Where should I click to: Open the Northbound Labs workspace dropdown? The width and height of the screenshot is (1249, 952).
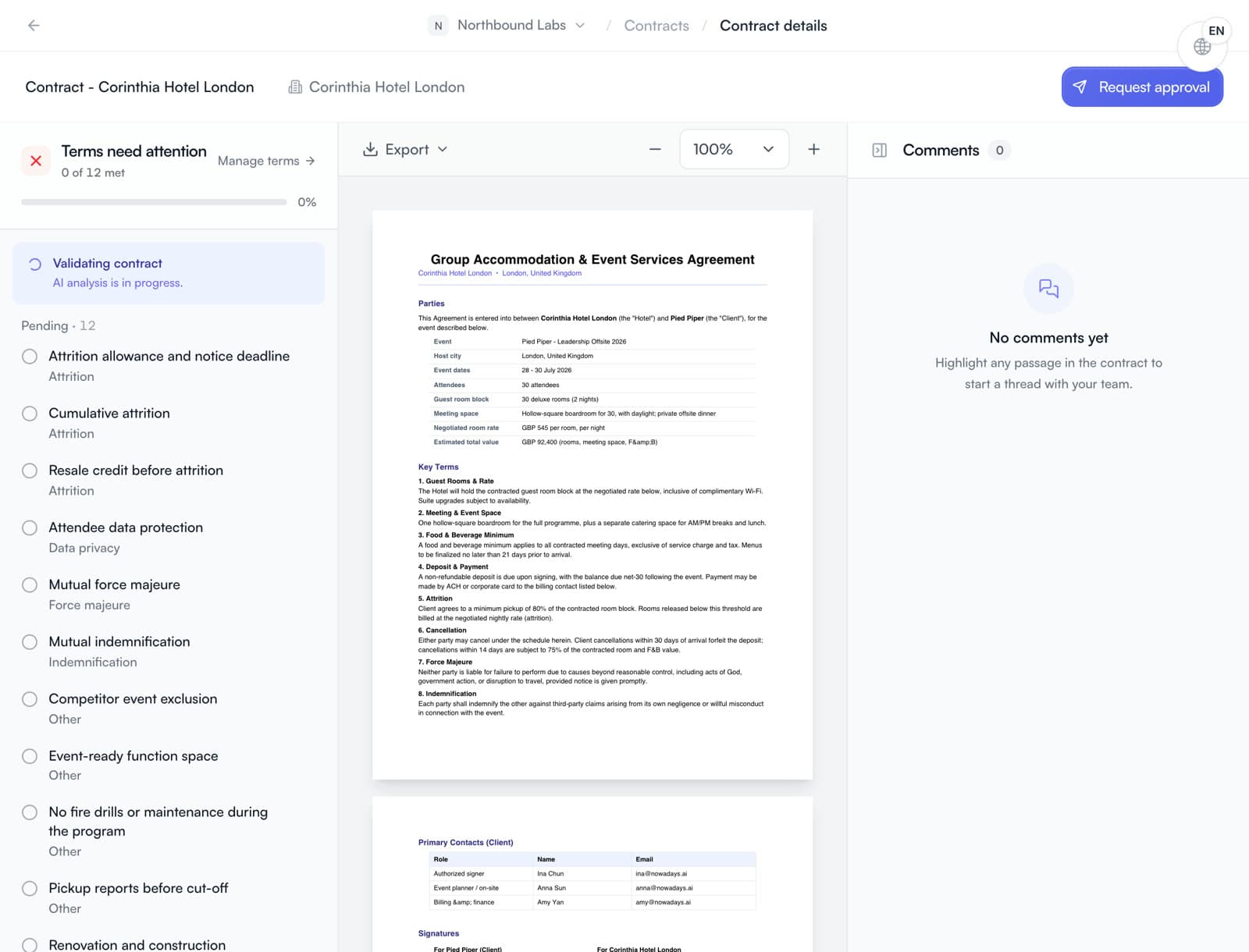[507, 25]
